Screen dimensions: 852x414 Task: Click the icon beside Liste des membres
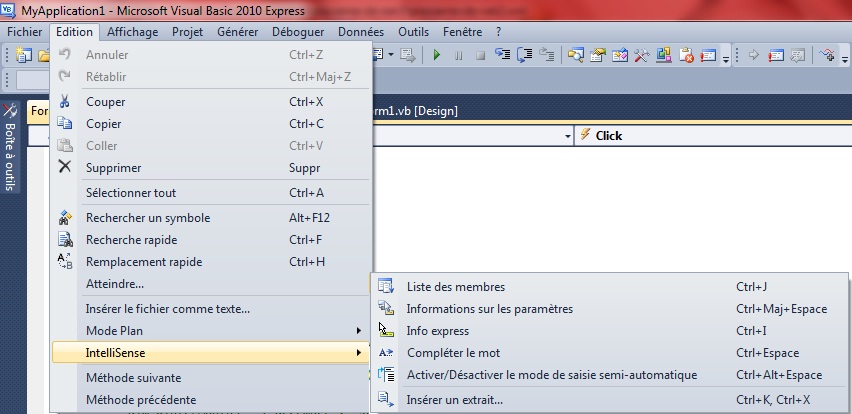pos(386,286)
